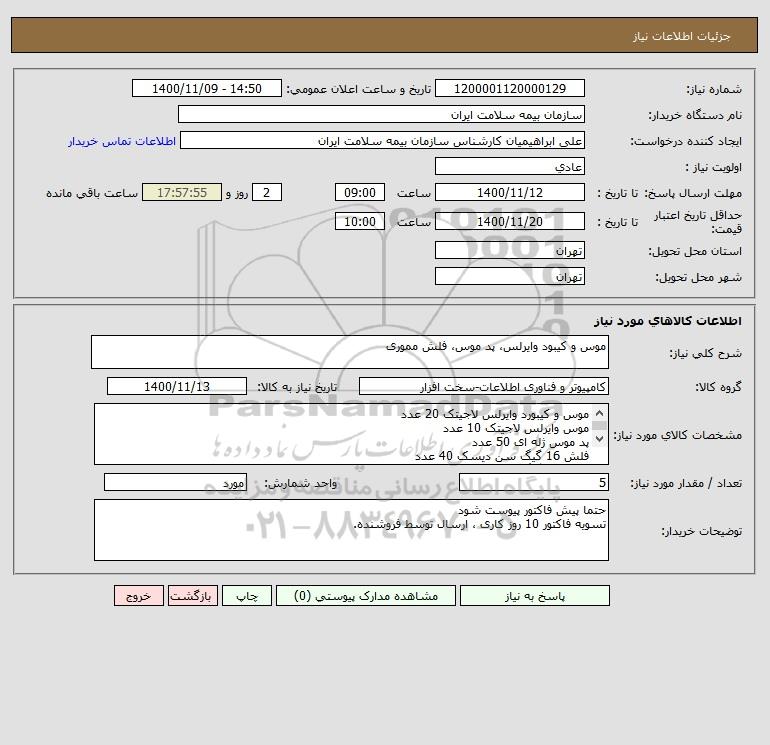Click spec line 'موس وایرلس لاجیتک 10 عدد'
Viewport: 770px width, 745px height.
pyautogui.click(x=516, y=428)
